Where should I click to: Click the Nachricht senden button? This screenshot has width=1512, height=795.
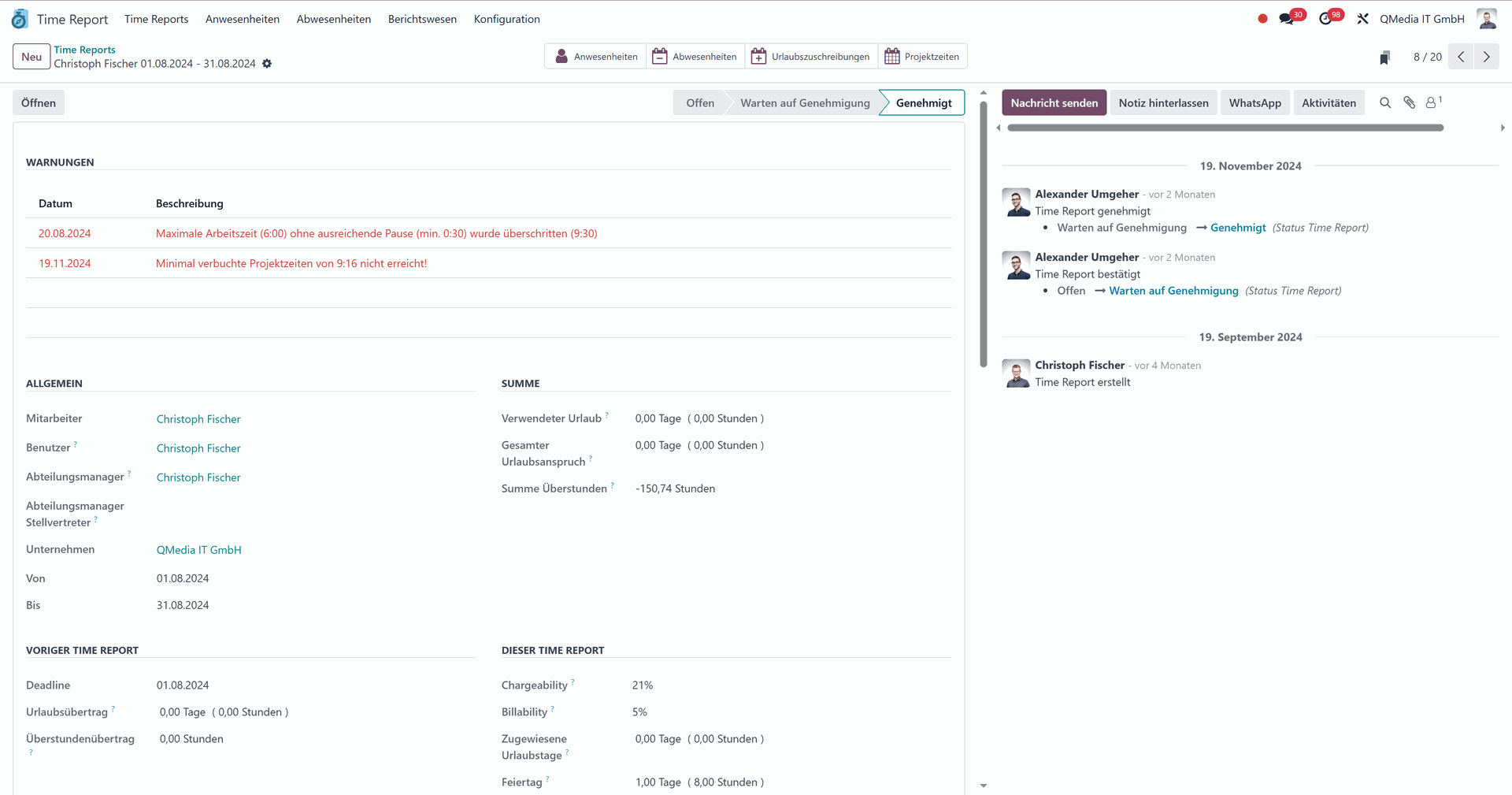[1054, 103]
